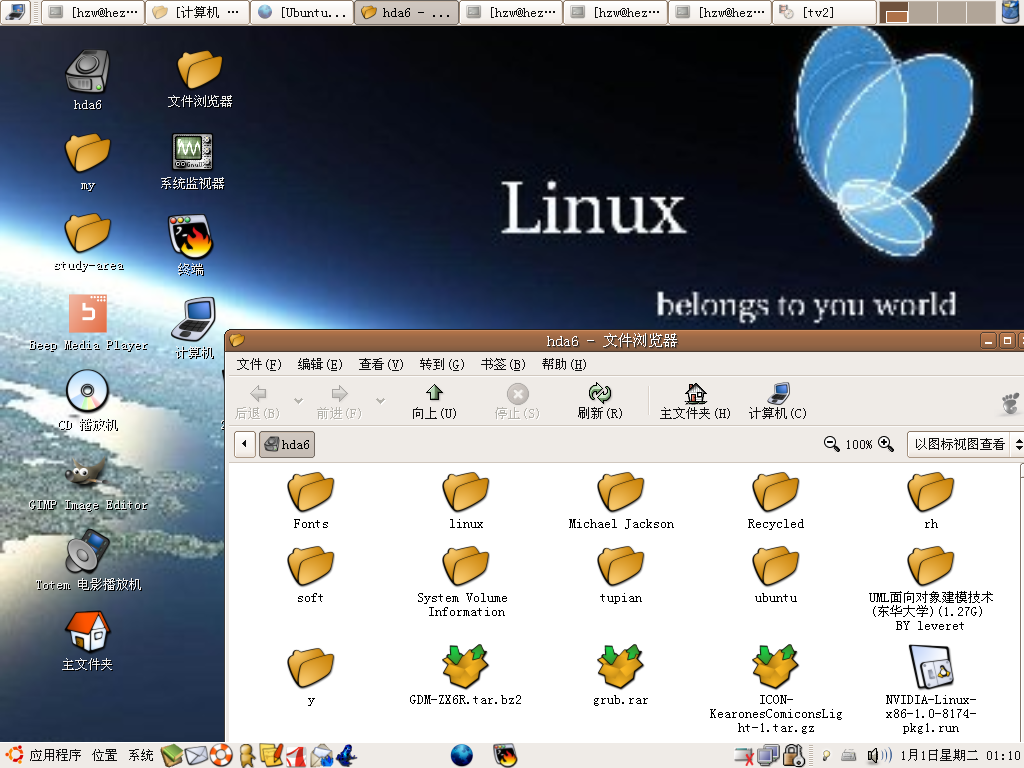The image size is (1024, 768).
Task: Expand the back history dropdown arrow
Action: tap(298, 400)
